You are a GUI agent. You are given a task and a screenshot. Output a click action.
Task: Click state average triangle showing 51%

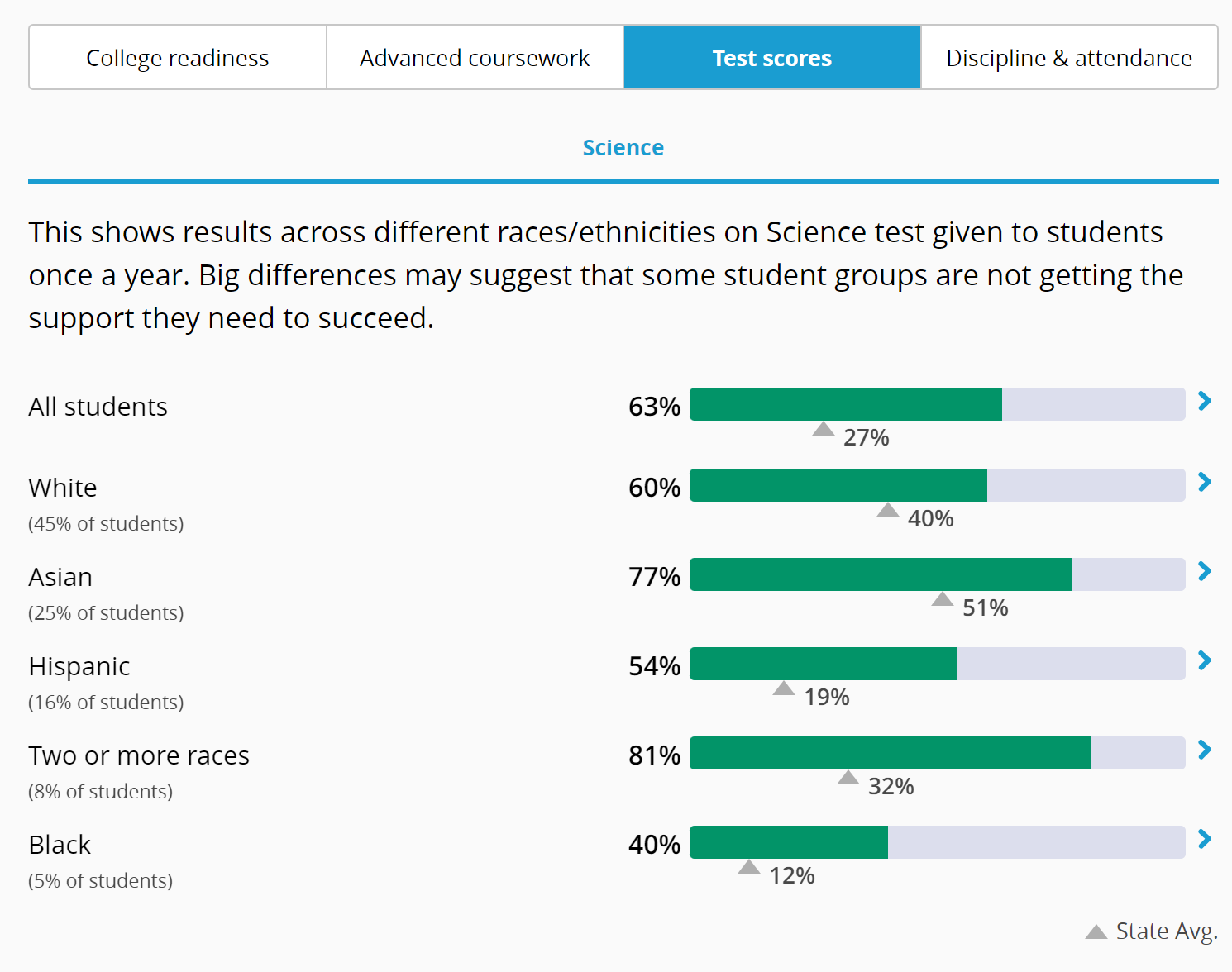[943, 599]
